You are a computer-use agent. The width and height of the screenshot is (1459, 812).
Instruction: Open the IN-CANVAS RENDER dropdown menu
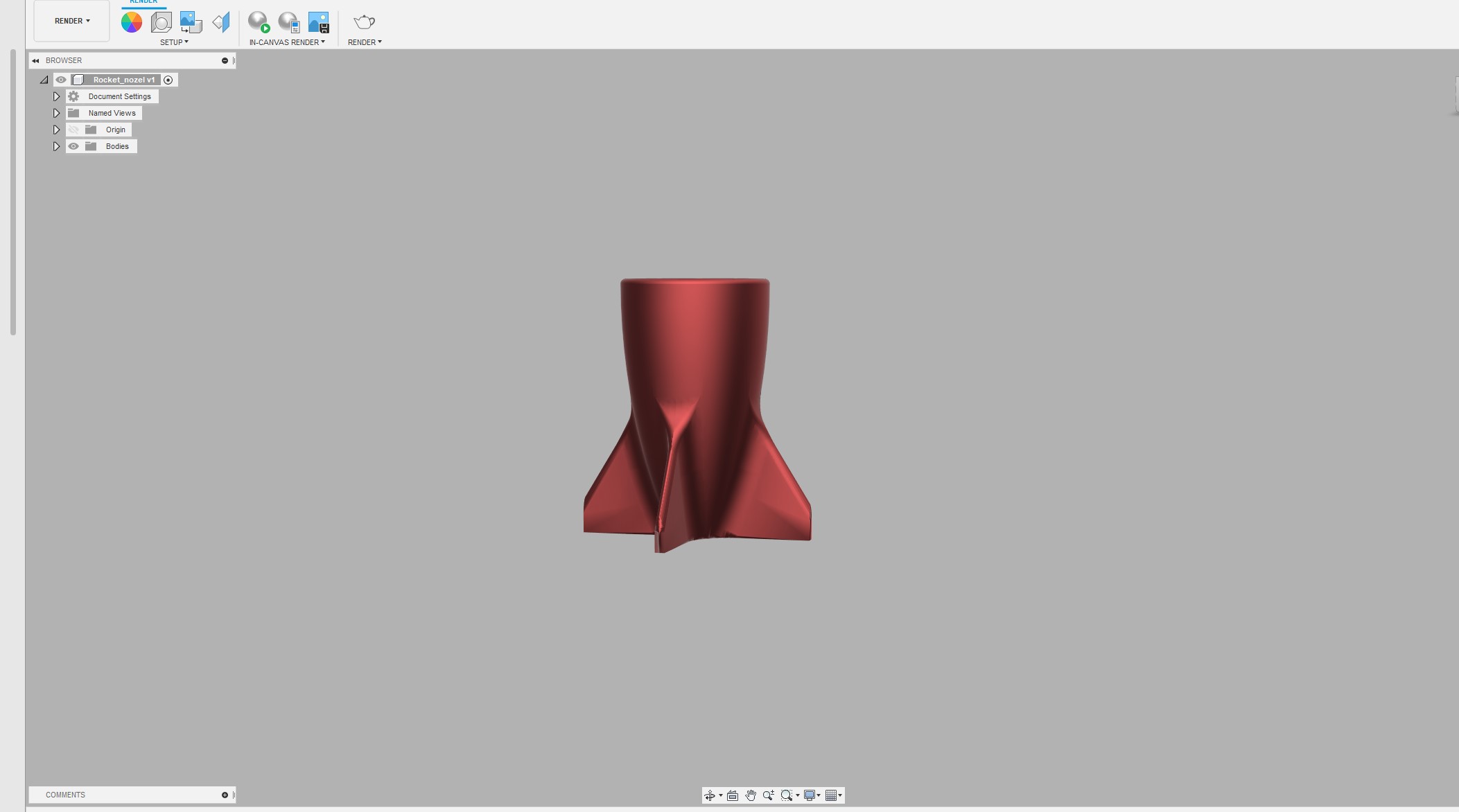click(287, 42)
